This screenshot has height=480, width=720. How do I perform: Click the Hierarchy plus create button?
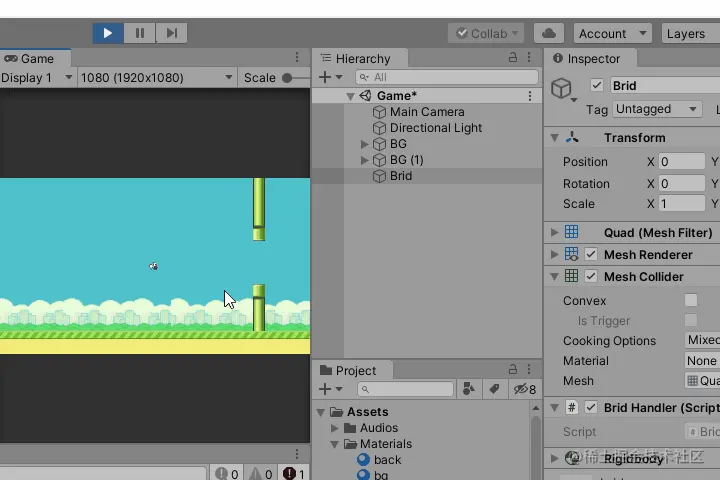[x=325, y=77]
